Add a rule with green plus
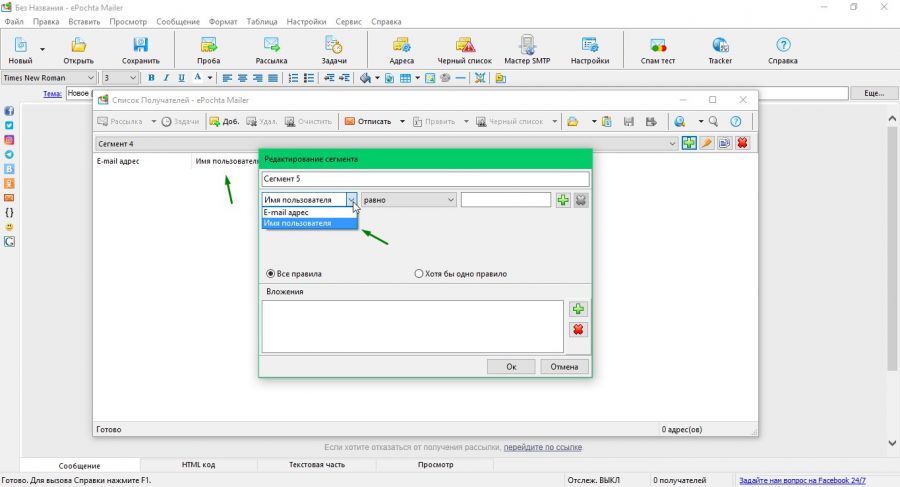 click(563, 200)
